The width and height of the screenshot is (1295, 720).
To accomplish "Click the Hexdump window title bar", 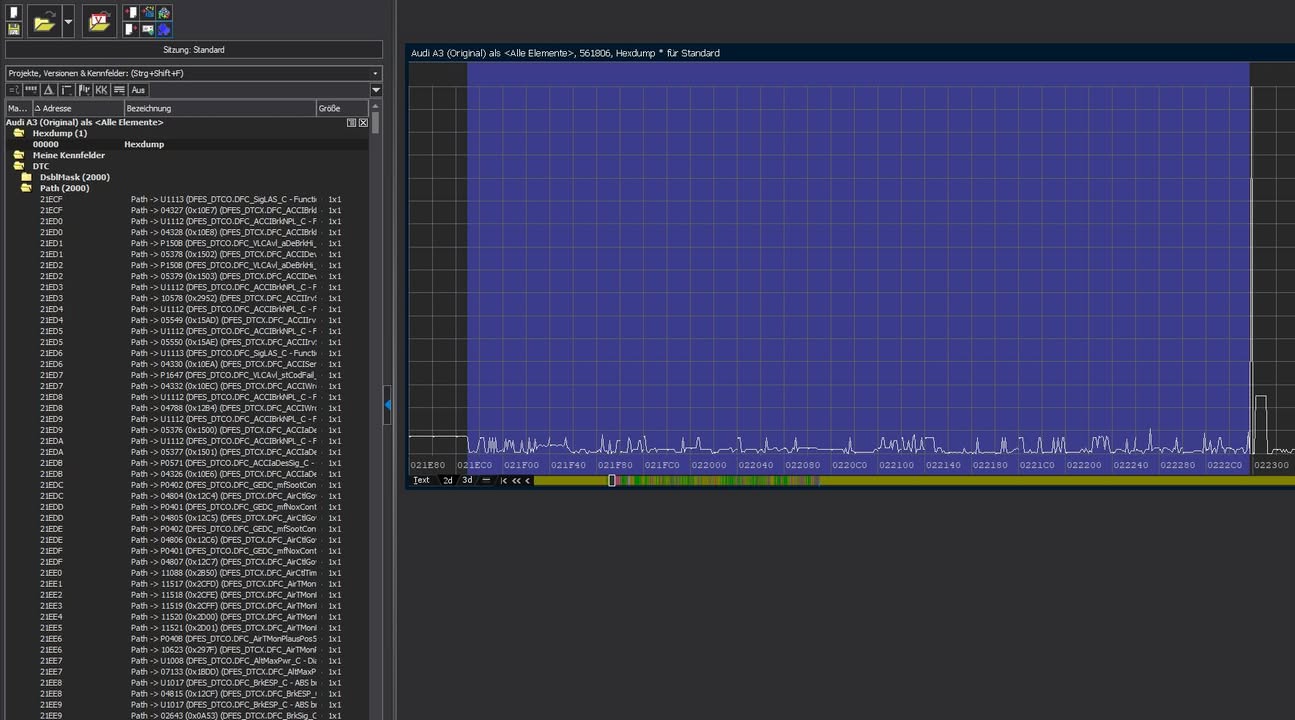I will [851, 53].
